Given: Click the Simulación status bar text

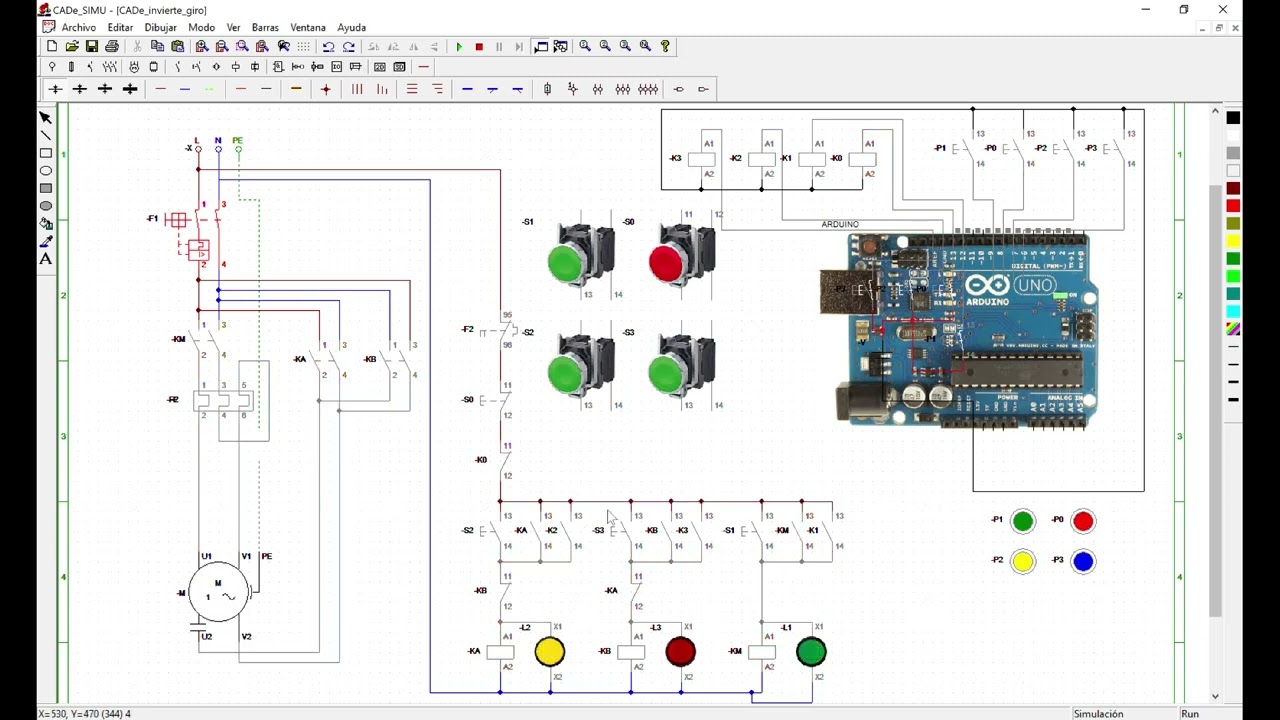Looking at the screenshot, I should 1098,714.
